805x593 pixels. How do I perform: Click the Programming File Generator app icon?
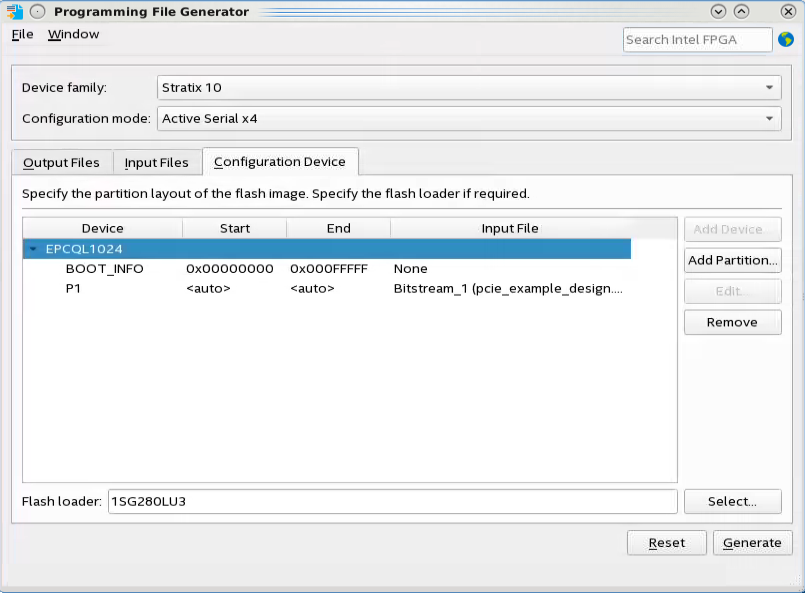[x=14, y=11]
